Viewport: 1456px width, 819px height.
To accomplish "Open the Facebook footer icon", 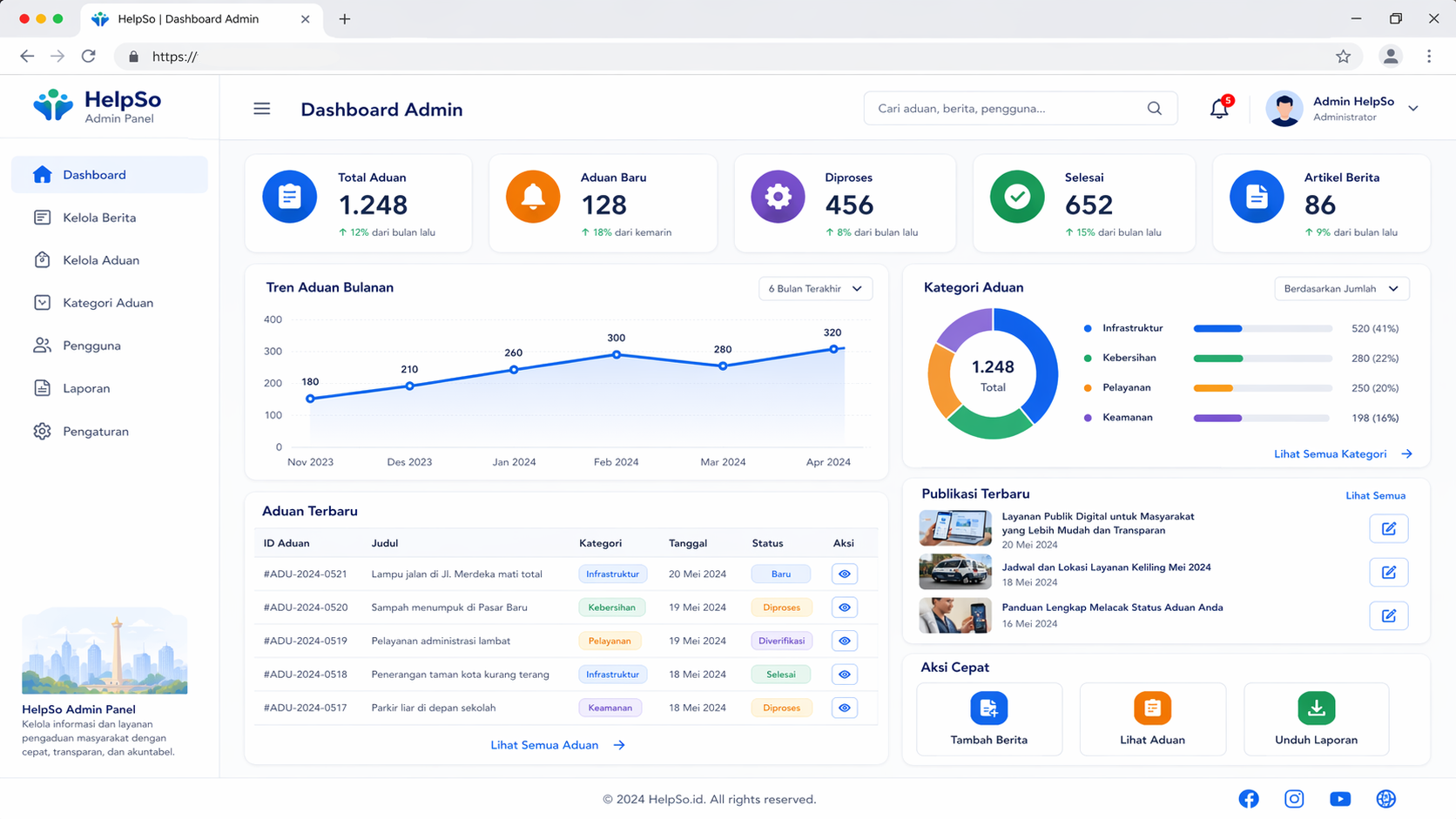I will [1249, 799].
